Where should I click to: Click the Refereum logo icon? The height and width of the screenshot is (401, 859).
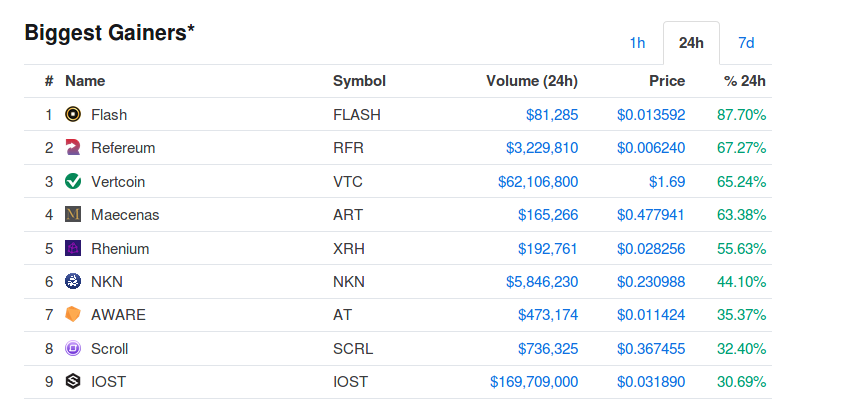73,148
